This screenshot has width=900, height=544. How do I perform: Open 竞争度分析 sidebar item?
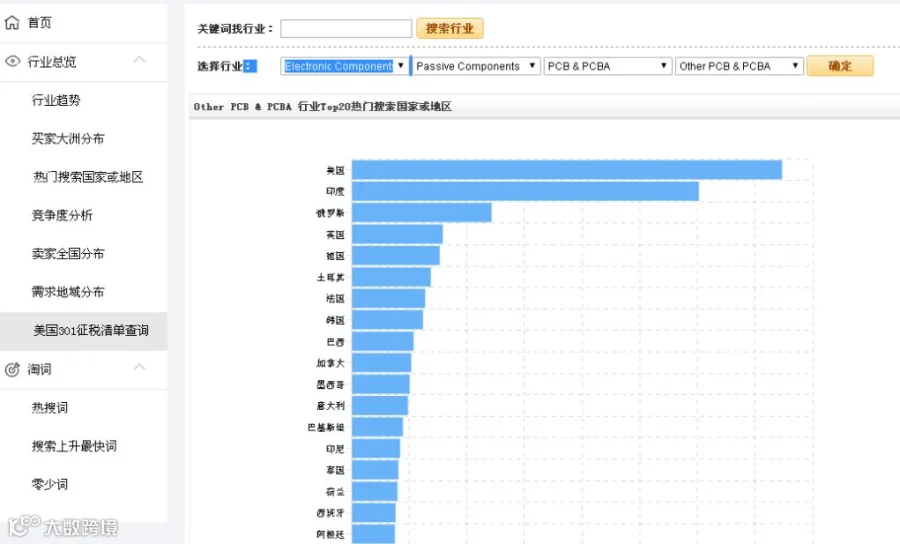(62, 215)
